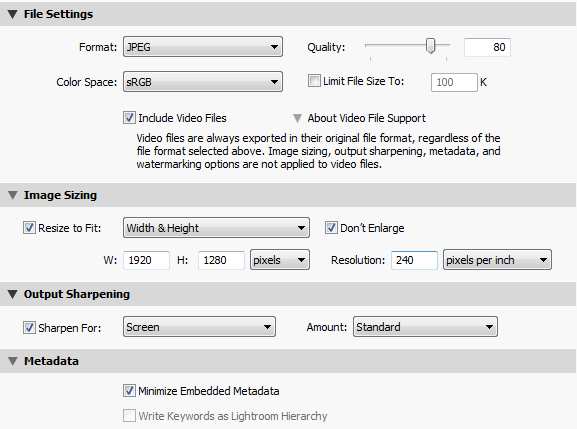Open the pixels per inch dropdown

click(497, 260)
